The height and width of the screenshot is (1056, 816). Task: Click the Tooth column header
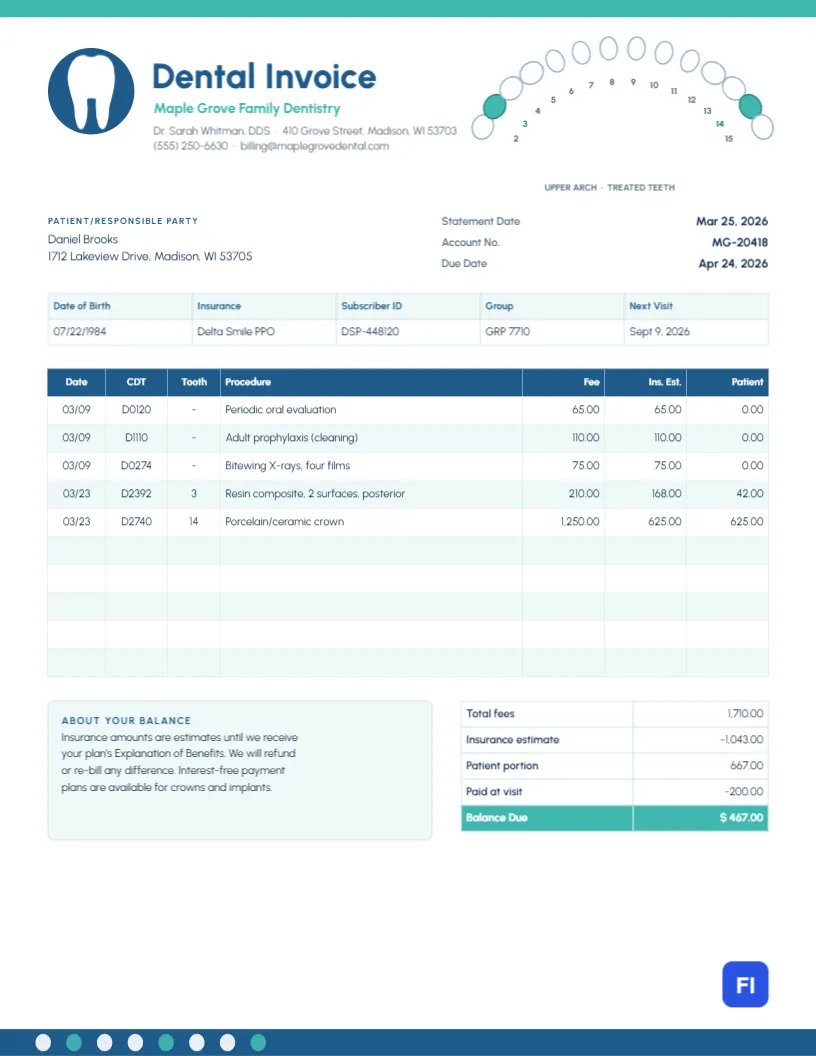pyautogui.click(x=194, y=382)
